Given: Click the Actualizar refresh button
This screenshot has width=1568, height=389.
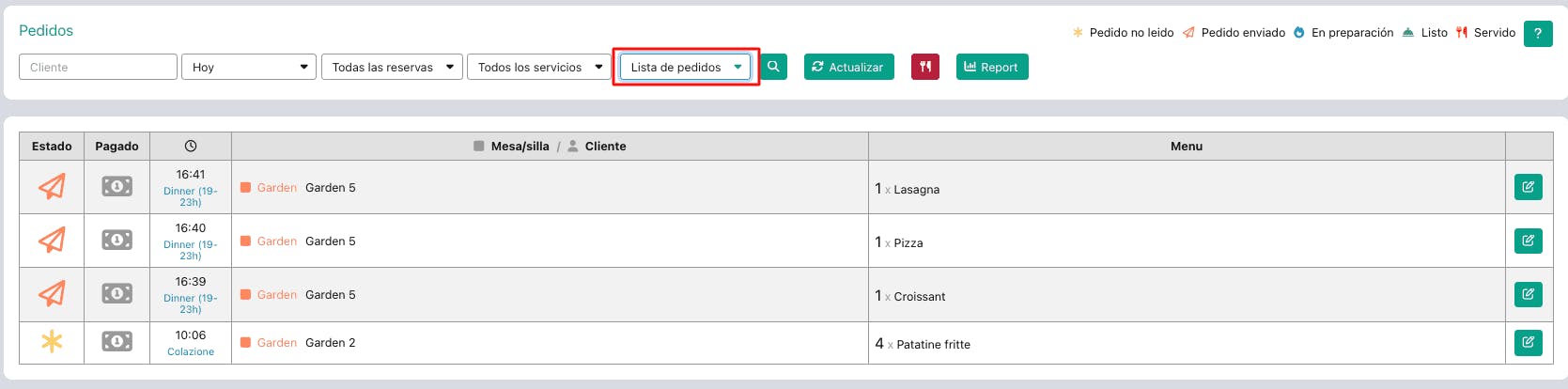Looking at the screenshot, I should 848,67.
